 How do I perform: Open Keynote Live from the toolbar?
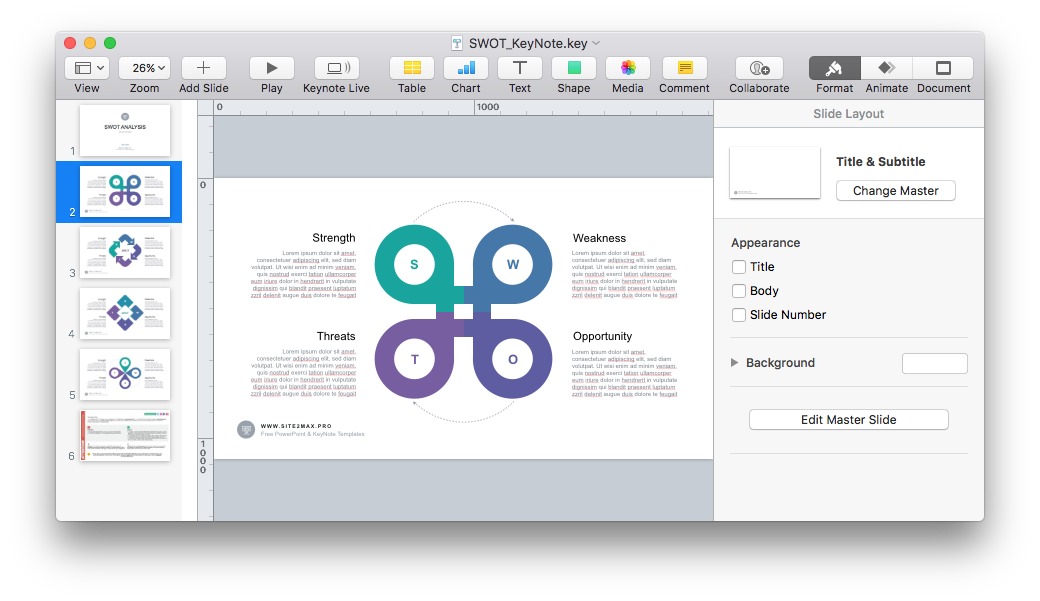click(x=336, y=68)
